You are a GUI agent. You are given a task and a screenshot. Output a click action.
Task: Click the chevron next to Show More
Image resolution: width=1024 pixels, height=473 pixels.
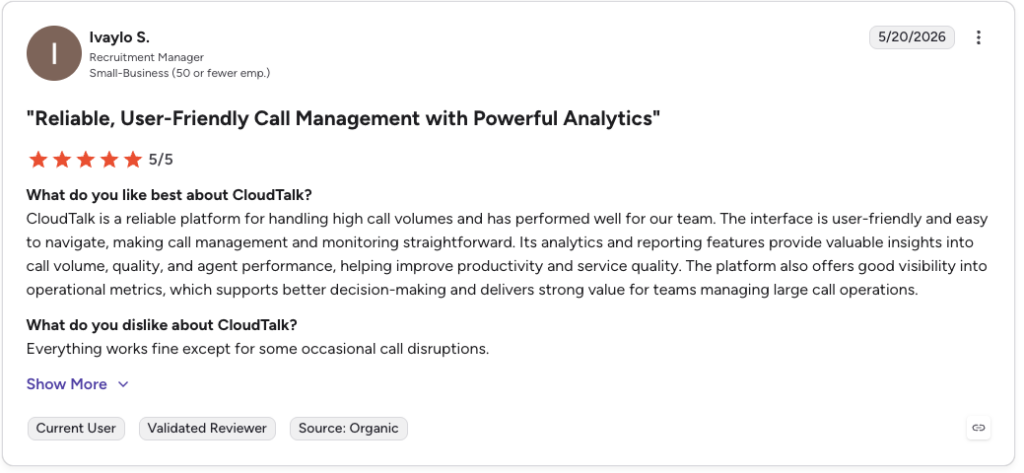click(x=123, y=385)
